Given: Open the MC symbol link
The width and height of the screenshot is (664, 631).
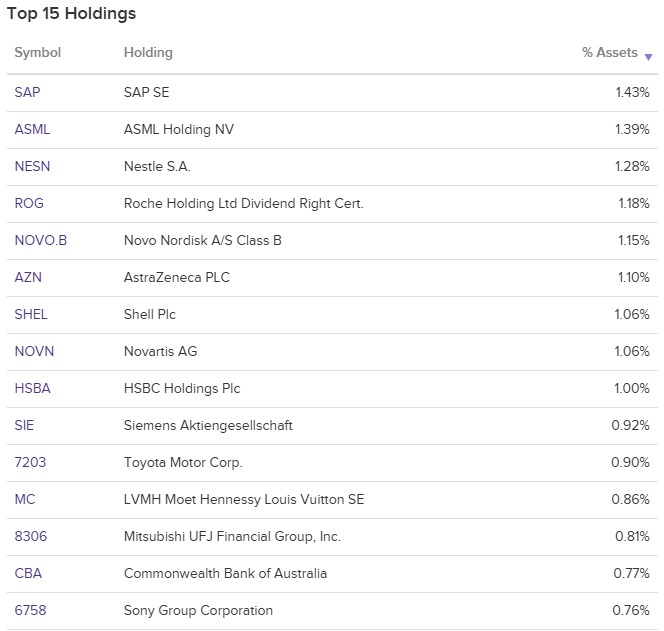Looking at the screenshot, I should 25,499.
